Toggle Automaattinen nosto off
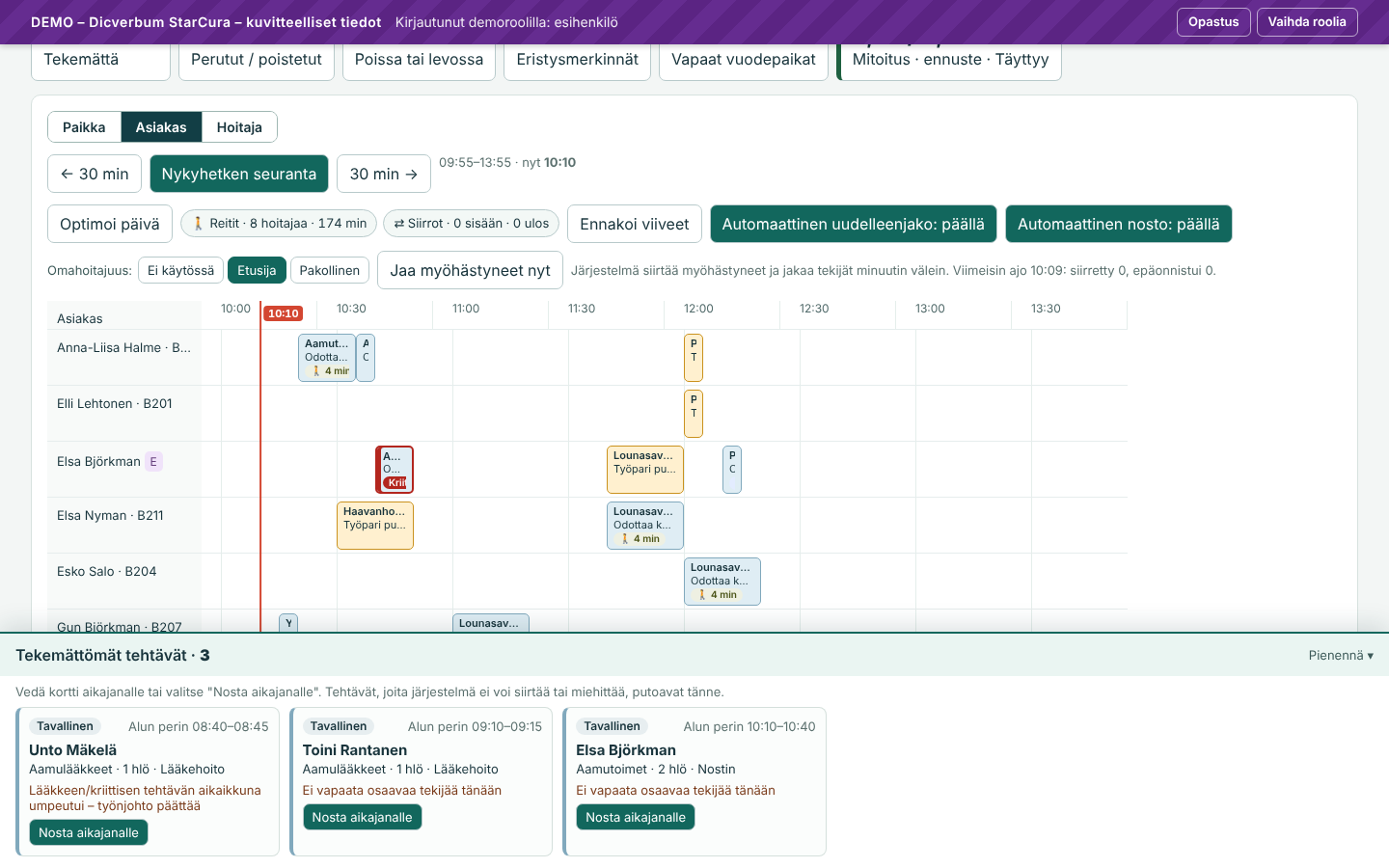The width and height of the screenshot is (1389, 868). pyautogui.click(x=1119, y=224)
